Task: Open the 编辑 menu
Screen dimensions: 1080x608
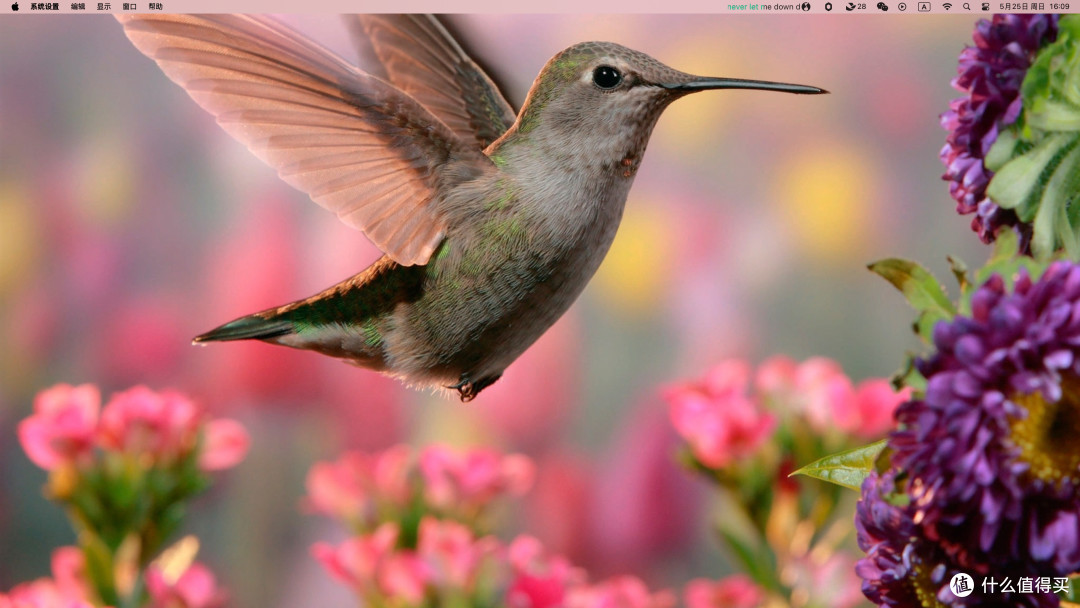Action: tap(79, 6)
